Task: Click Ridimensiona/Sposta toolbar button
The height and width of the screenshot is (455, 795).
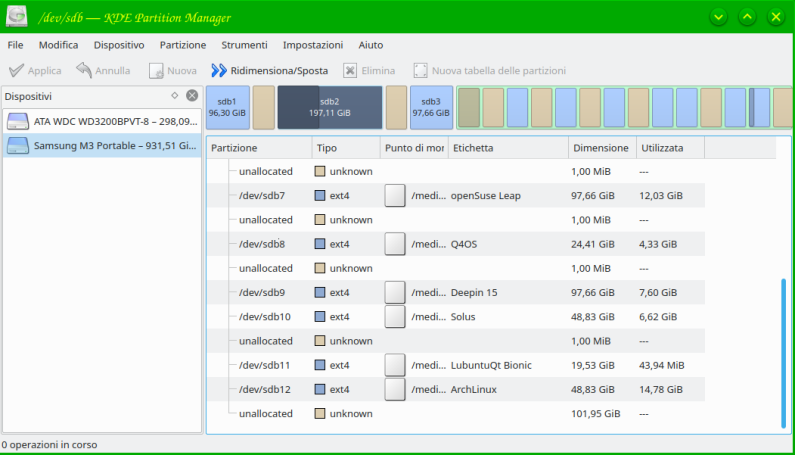Action: pyautogui.click(x=270, y=71)
